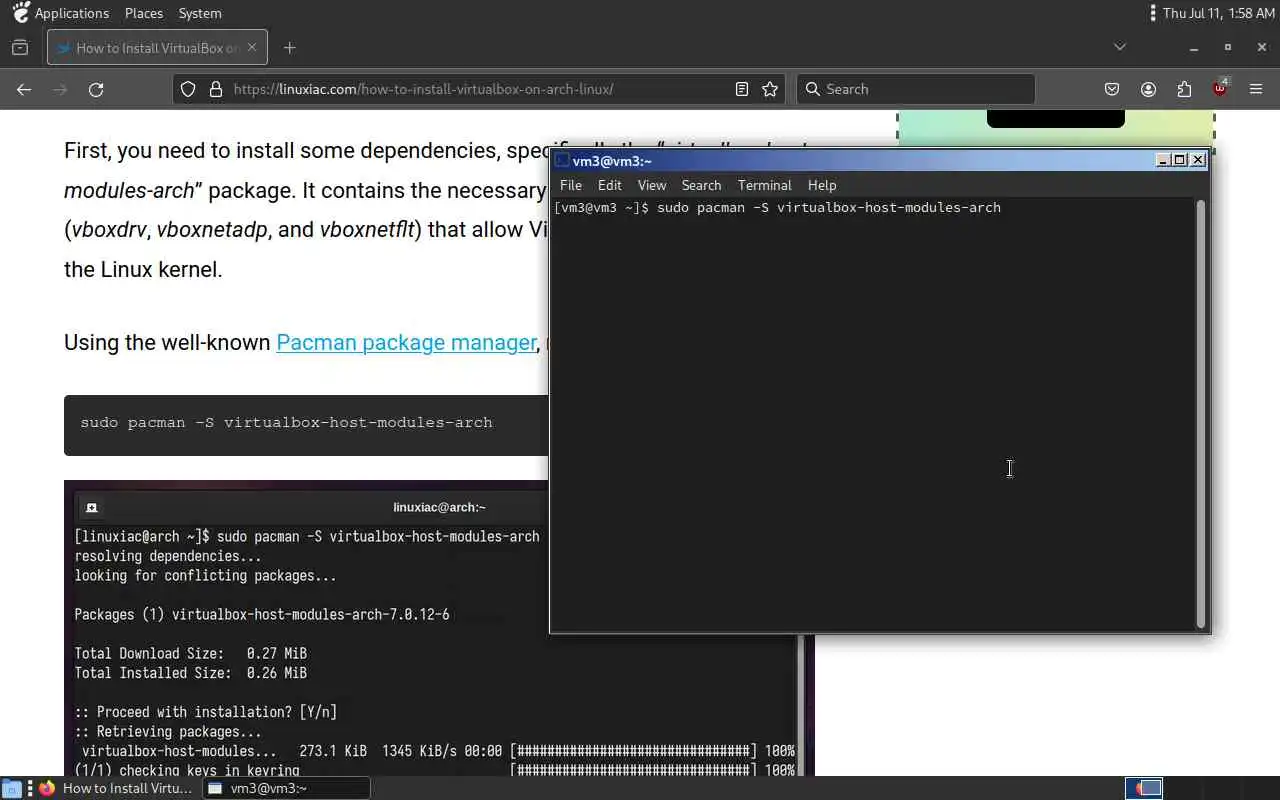
Task: Follow the Pacman package manager link
Action: (406, 342)
